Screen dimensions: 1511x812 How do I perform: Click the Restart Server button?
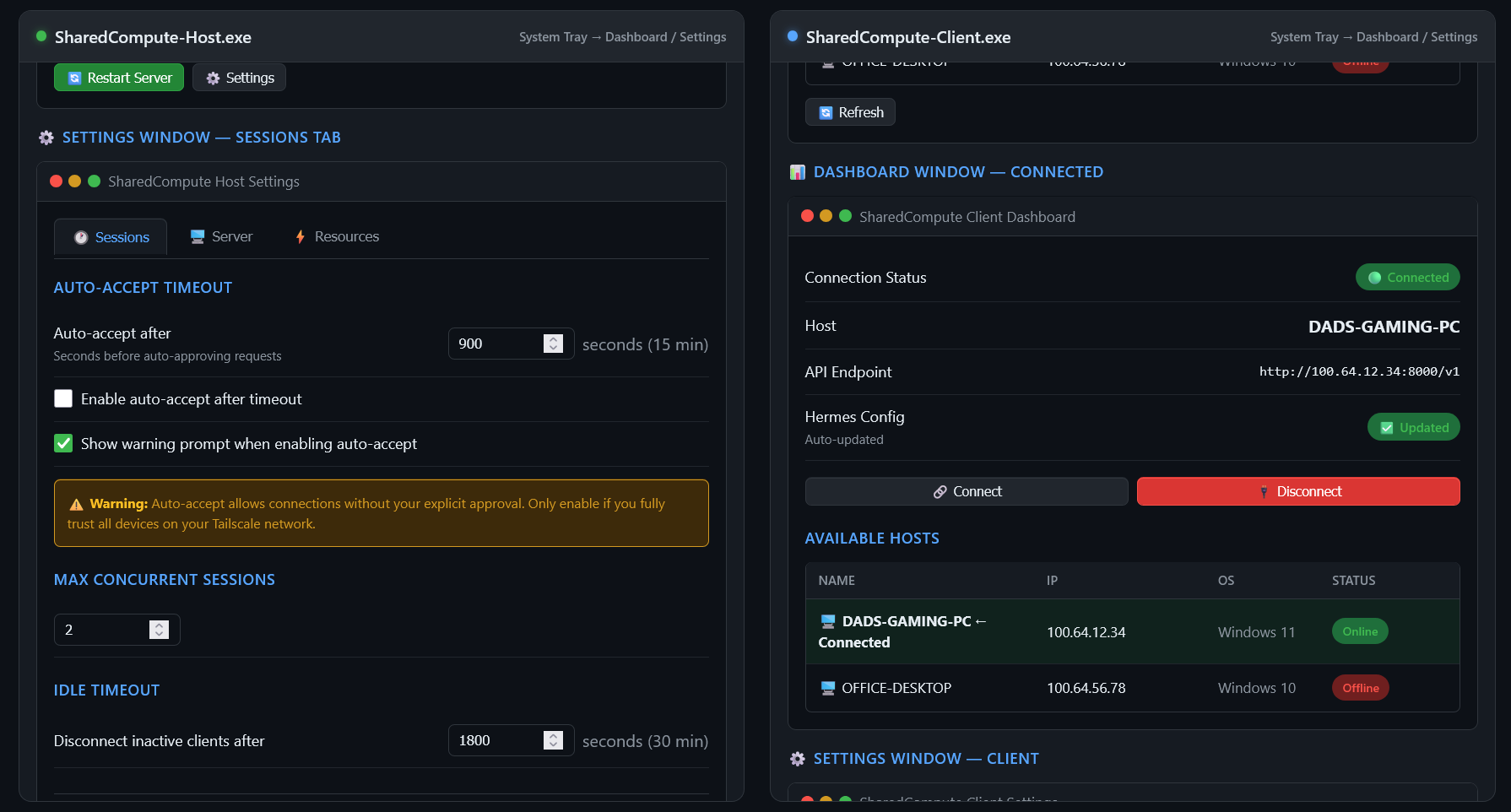[119, 78]
